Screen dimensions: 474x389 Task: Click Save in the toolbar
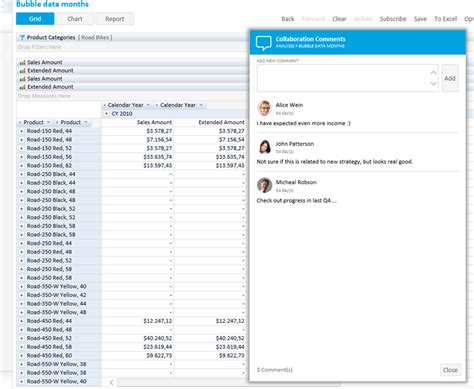point(420,19)
